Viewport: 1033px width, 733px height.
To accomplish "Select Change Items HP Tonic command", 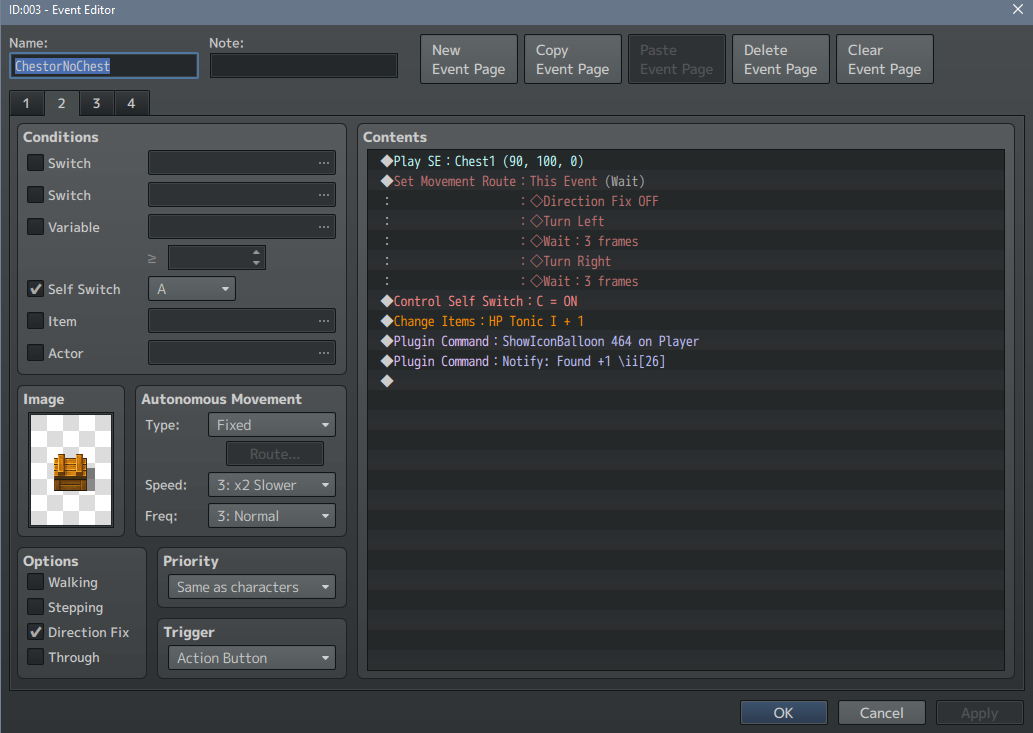I will click(x=686, y=321).
